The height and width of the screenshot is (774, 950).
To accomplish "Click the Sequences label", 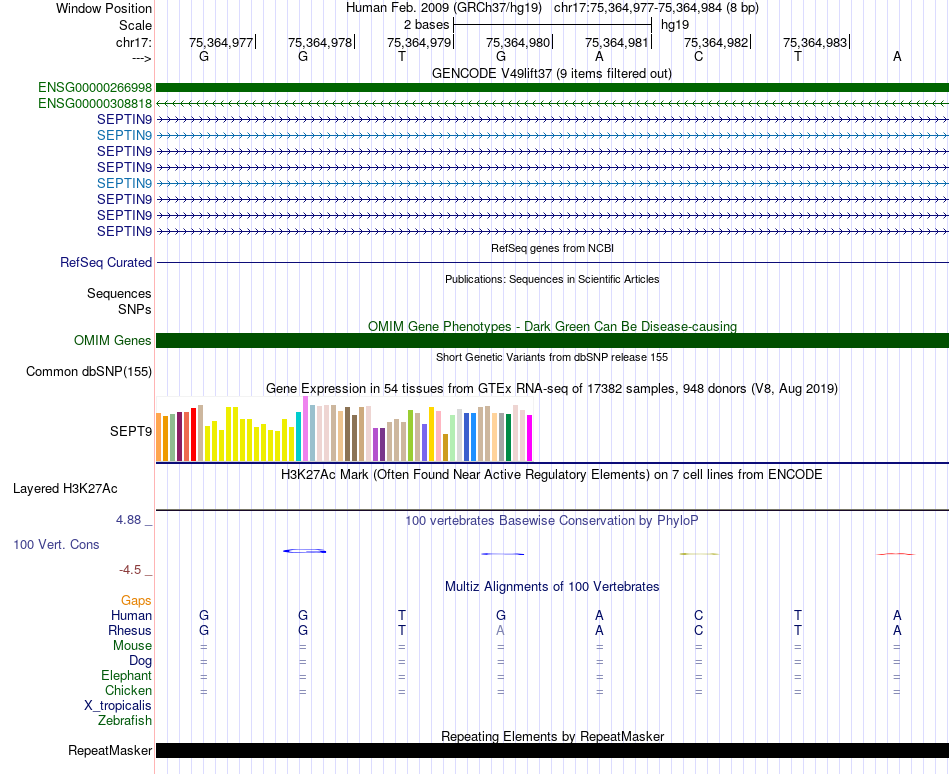I will [119, 294].
